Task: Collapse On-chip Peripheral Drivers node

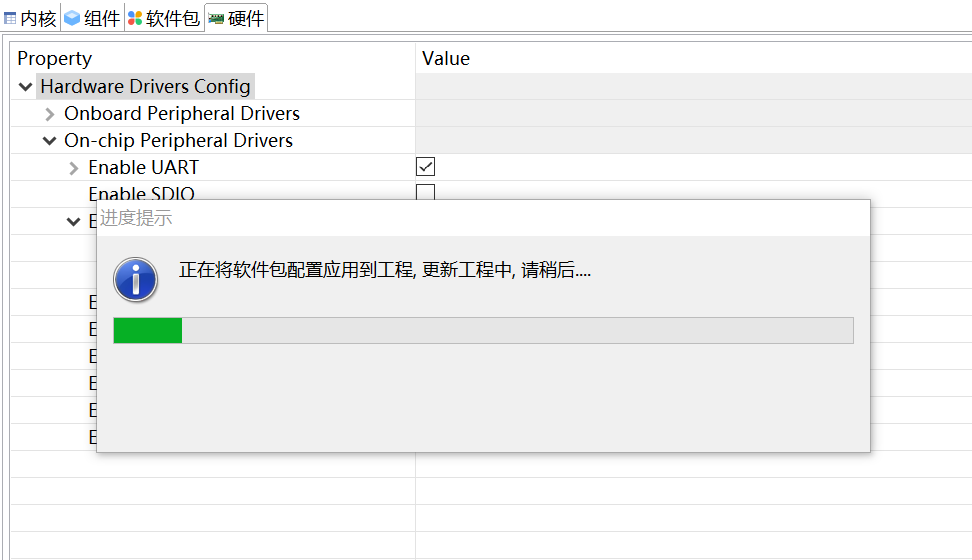Action: pos(50,141)
